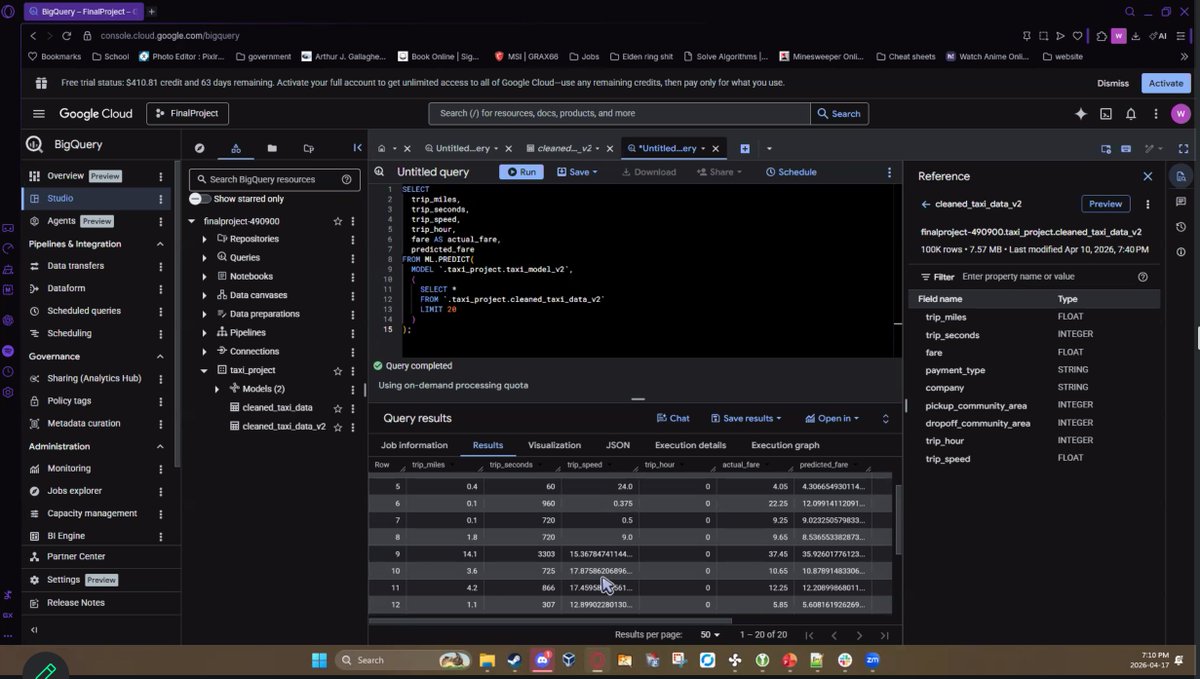The image size is (1200, 679).
Task: Go to next results page arrow
Action: 859,635
